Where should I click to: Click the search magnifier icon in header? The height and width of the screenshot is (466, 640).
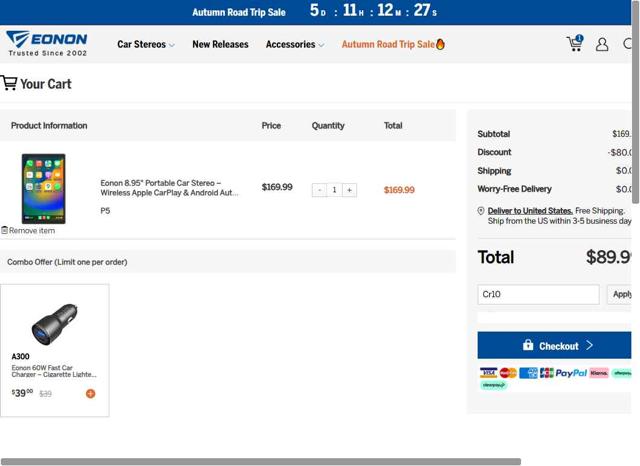(628, 43)
